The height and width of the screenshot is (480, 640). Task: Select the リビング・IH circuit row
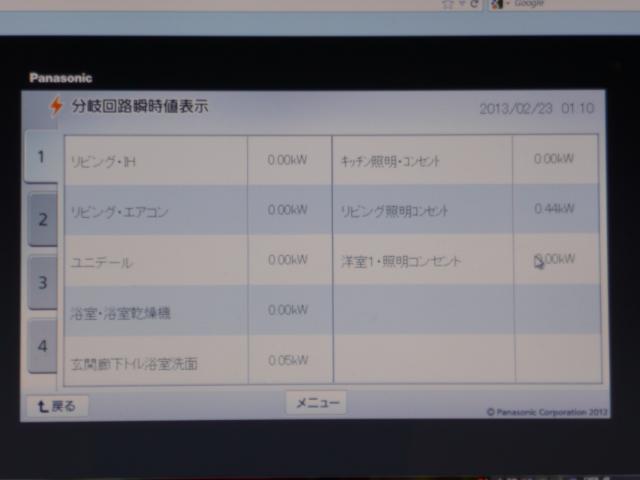tap(155, 161)
